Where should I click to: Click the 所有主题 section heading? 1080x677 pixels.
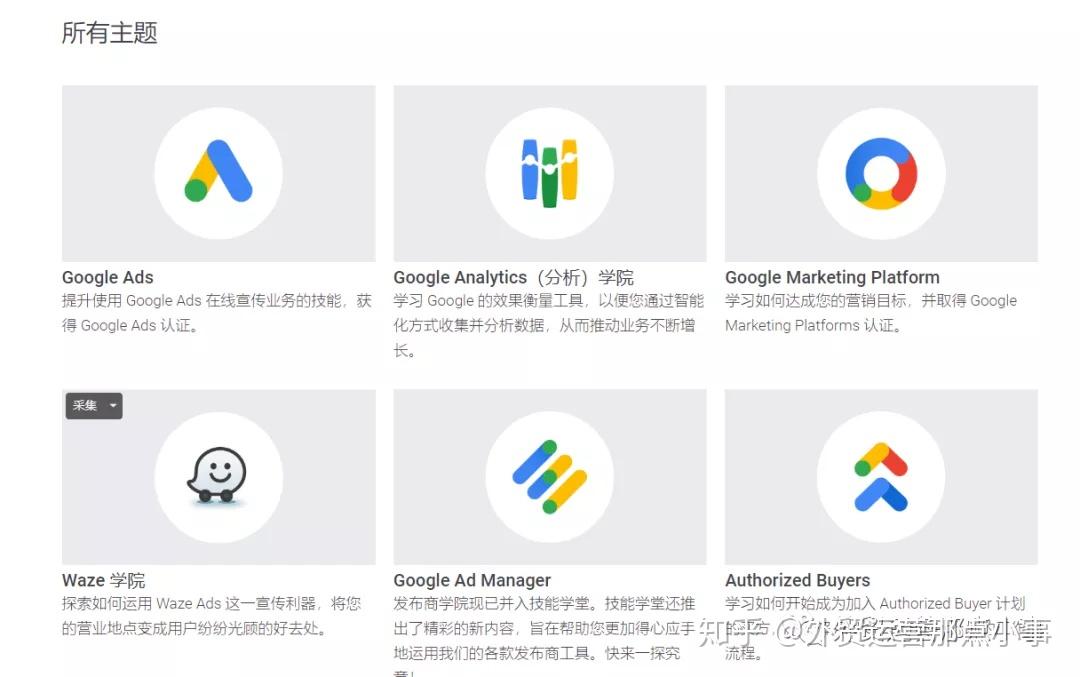pyautogui.click(x=110, y=32)
